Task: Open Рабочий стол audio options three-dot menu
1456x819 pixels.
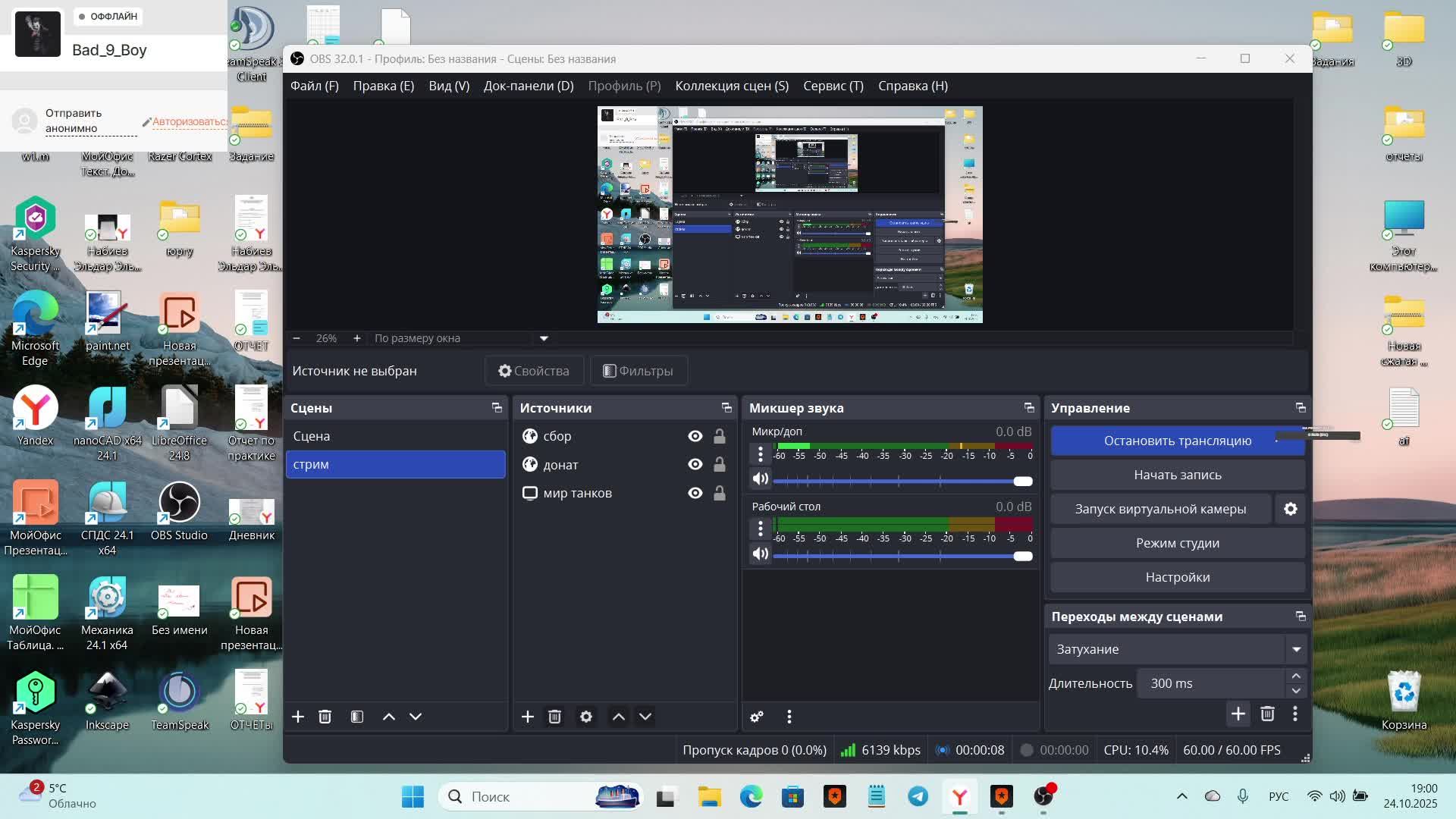Action: 761,528
